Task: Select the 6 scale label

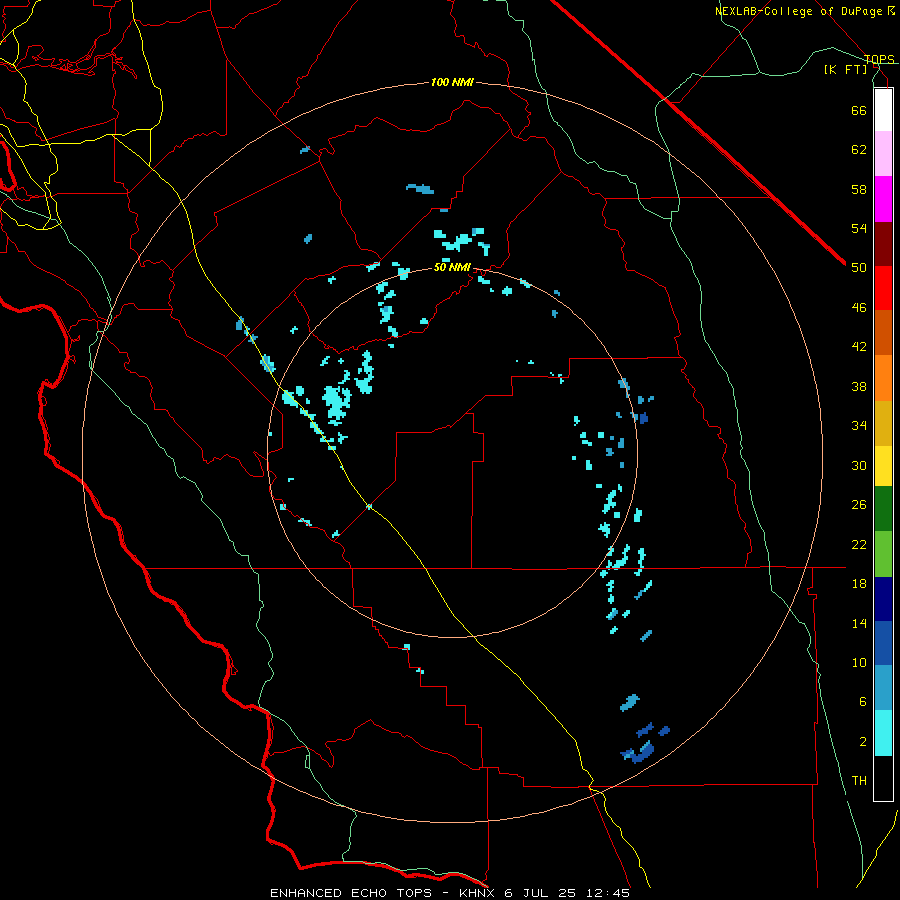Action: pos(863,702)
